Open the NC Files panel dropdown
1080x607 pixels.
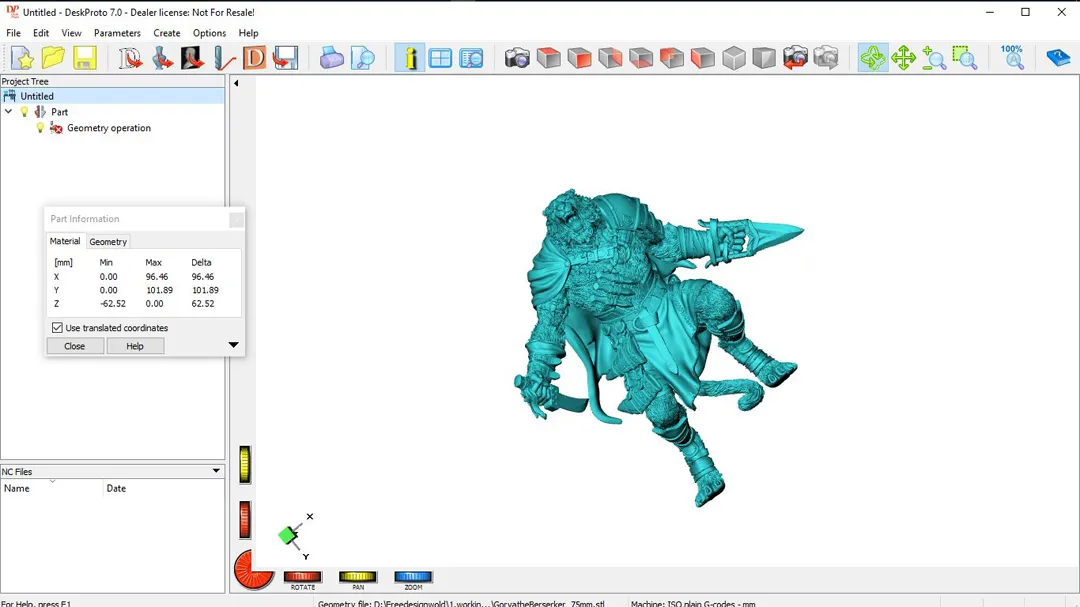(x=216, y=471)
